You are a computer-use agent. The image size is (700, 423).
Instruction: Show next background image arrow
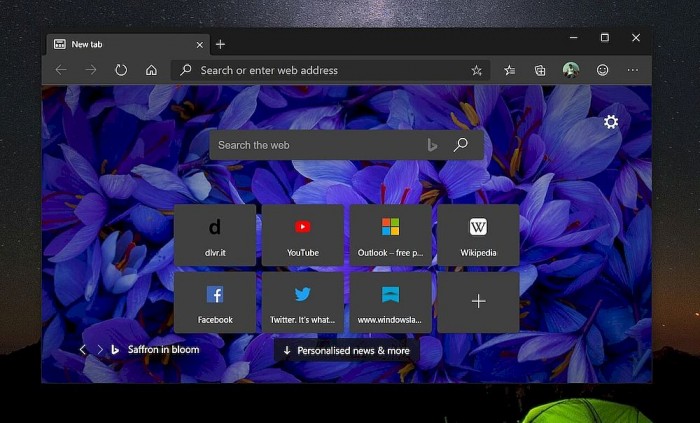[99, 350]
